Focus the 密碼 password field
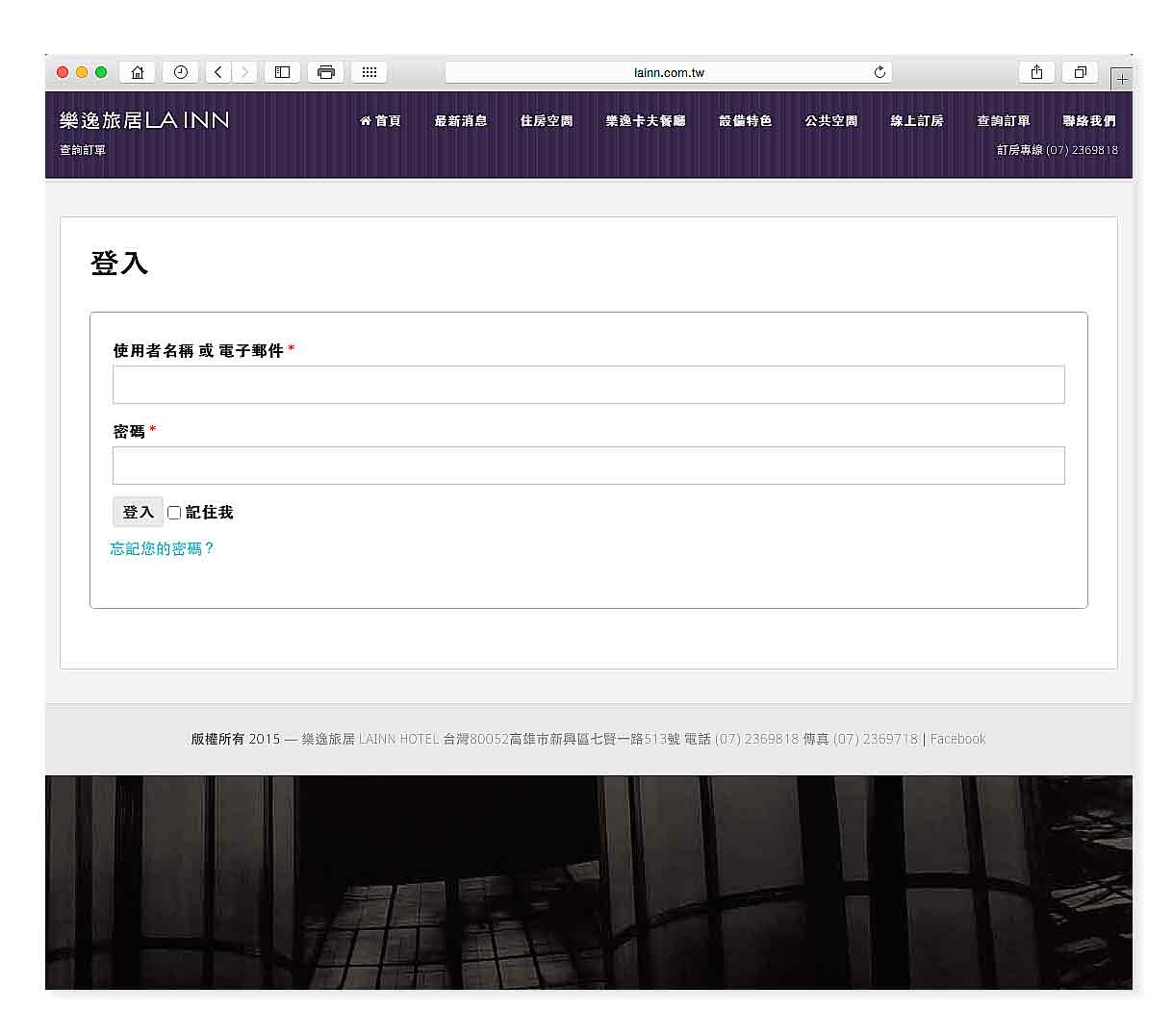 [588, 466]
